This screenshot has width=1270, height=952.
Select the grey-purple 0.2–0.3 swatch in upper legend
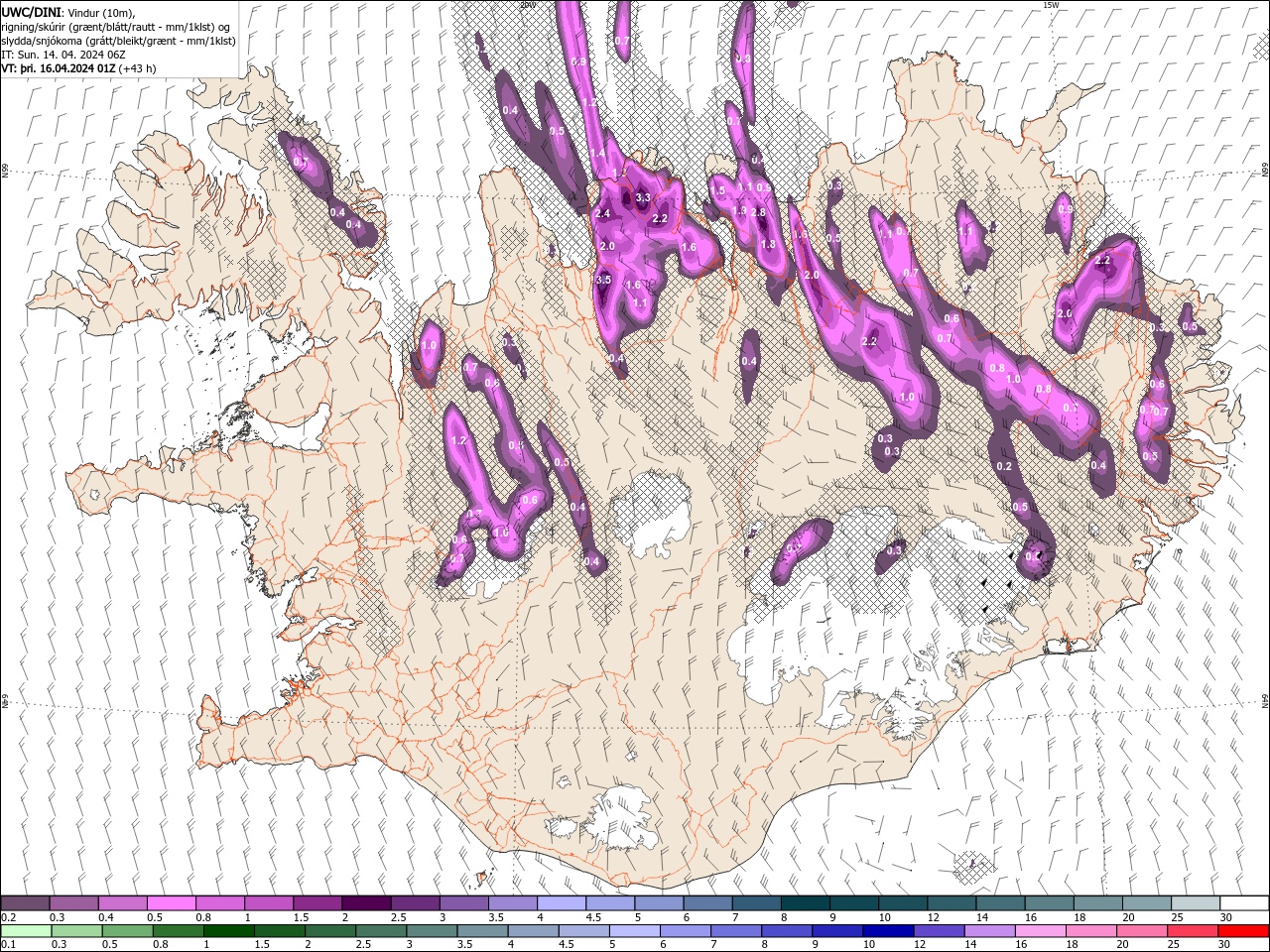click(25, 903)
